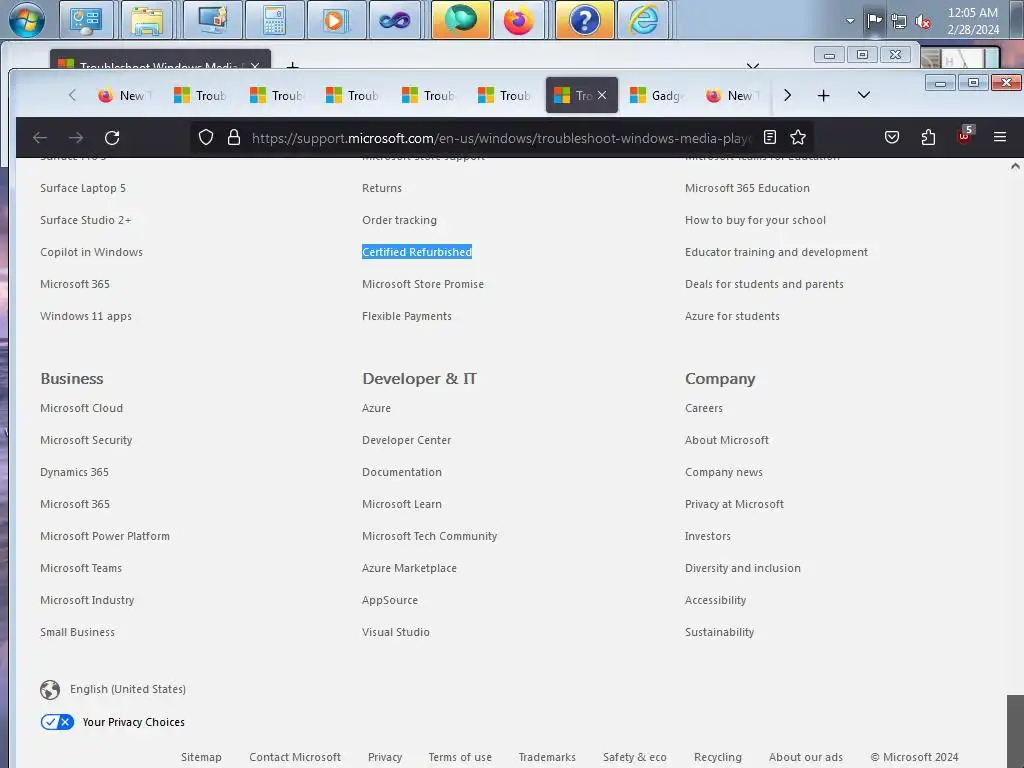Click the page scrollbar up arrow
Screen dimensions: 1024x768
pyautogui.click(x=1015, y=167)
